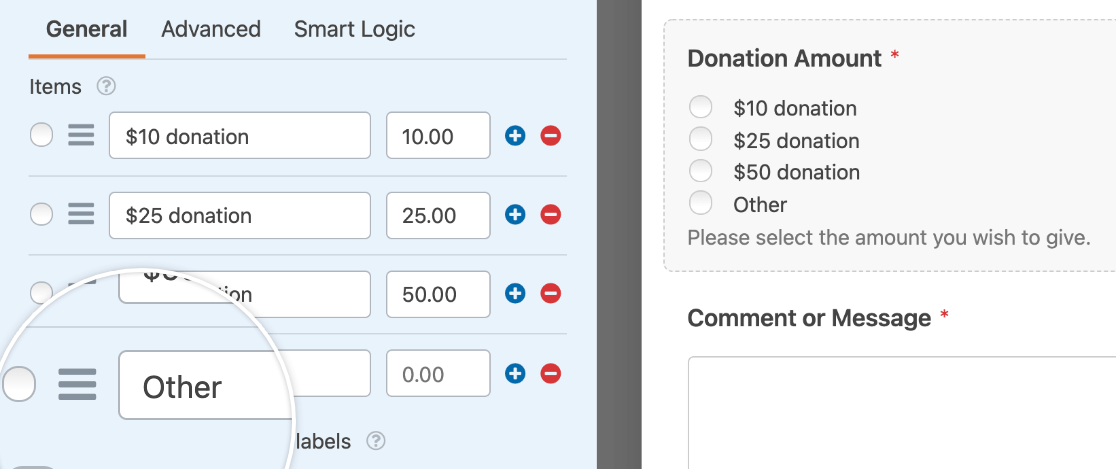This screenshot has width=1116, height=469.
Task: Select Other option in form preview
Action: (x=700, y=203)
